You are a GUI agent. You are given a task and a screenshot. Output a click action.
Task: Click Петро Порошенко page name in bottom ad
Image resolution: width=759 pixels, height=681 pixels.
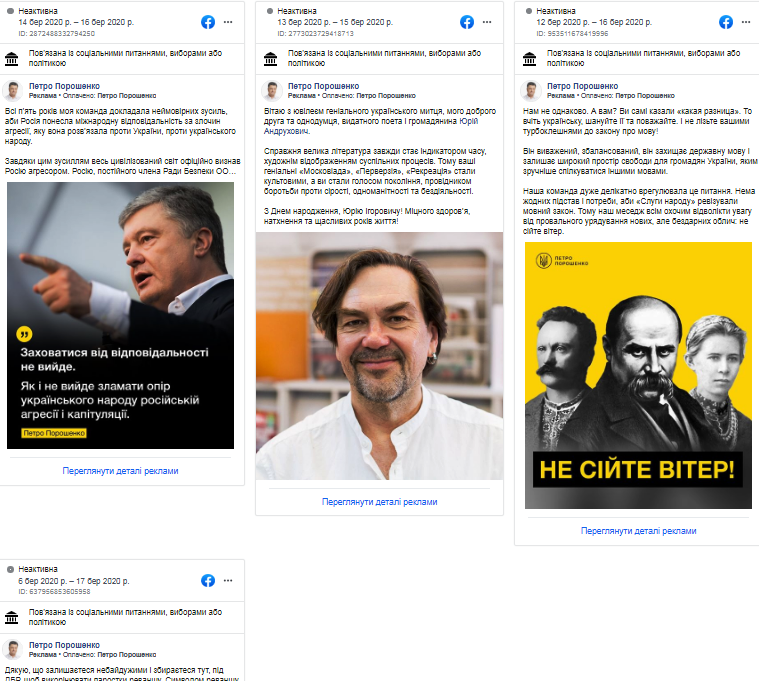pos(64,645)
